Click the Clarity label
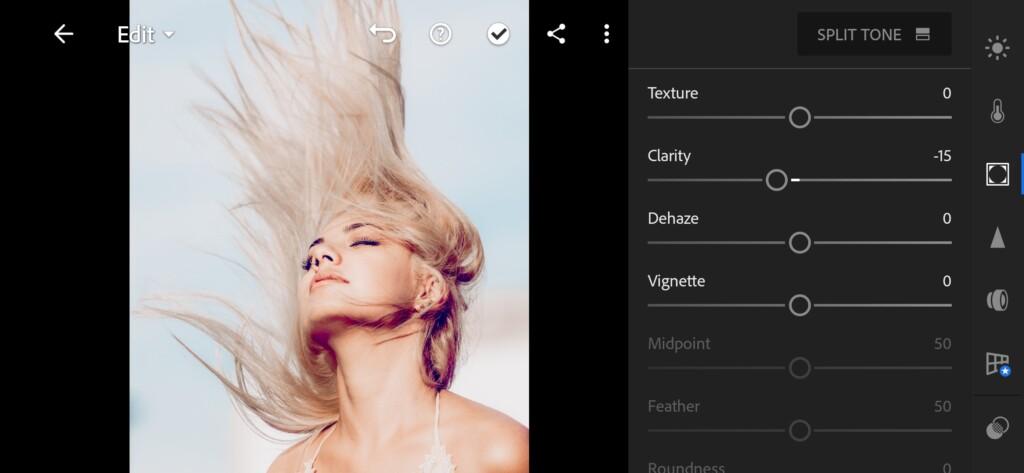 point(669,155)
